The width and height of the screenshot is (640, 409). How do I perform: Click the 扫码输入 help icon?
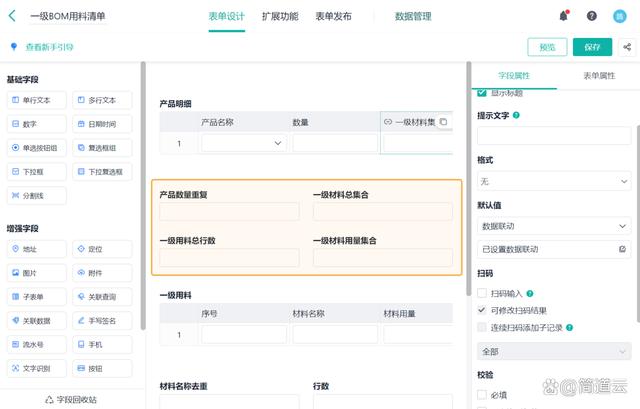pyautogui.click(x=530, y=293)
